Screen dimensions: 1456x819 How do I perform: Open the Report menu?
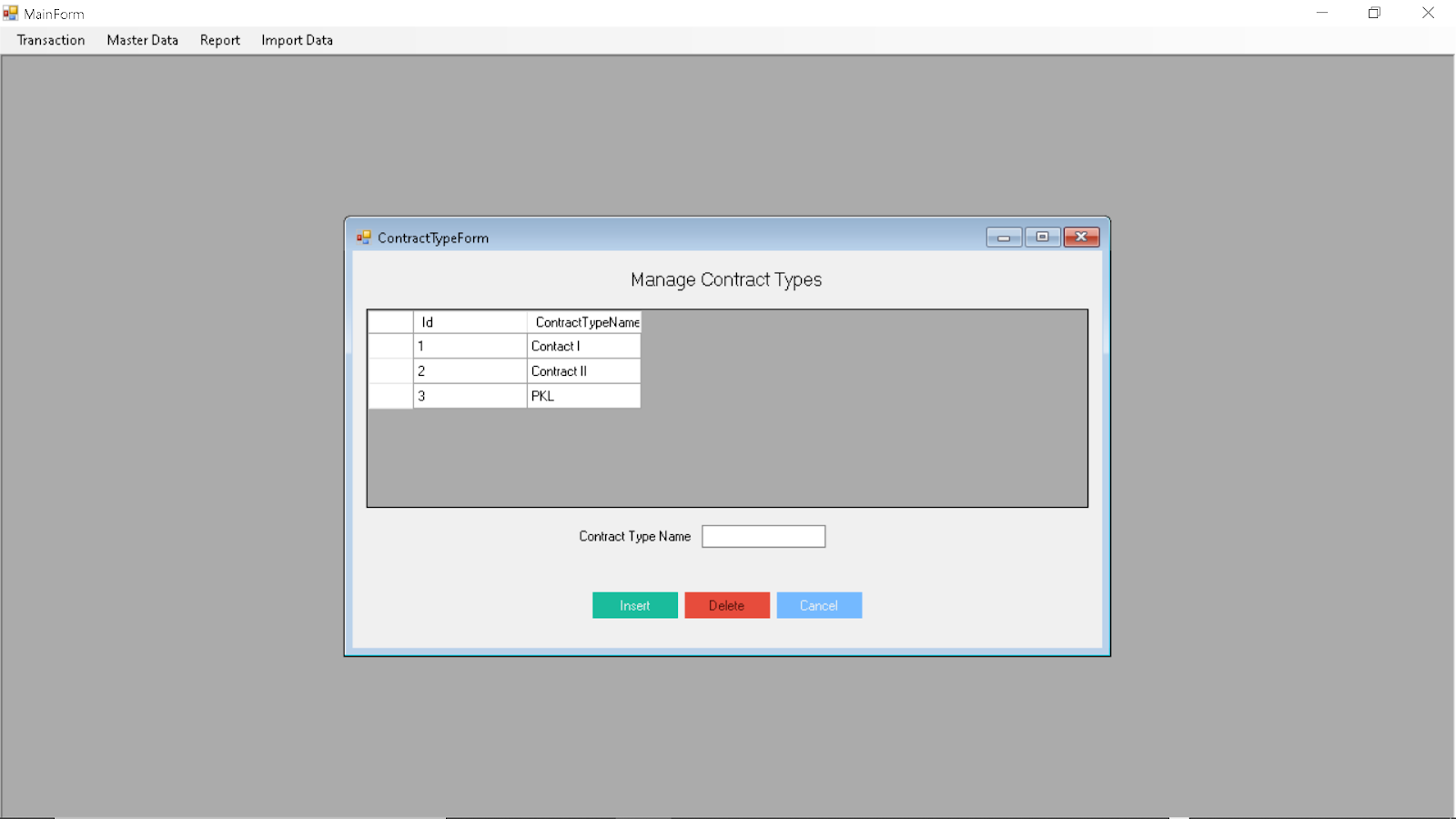click(x=219, y=40)
